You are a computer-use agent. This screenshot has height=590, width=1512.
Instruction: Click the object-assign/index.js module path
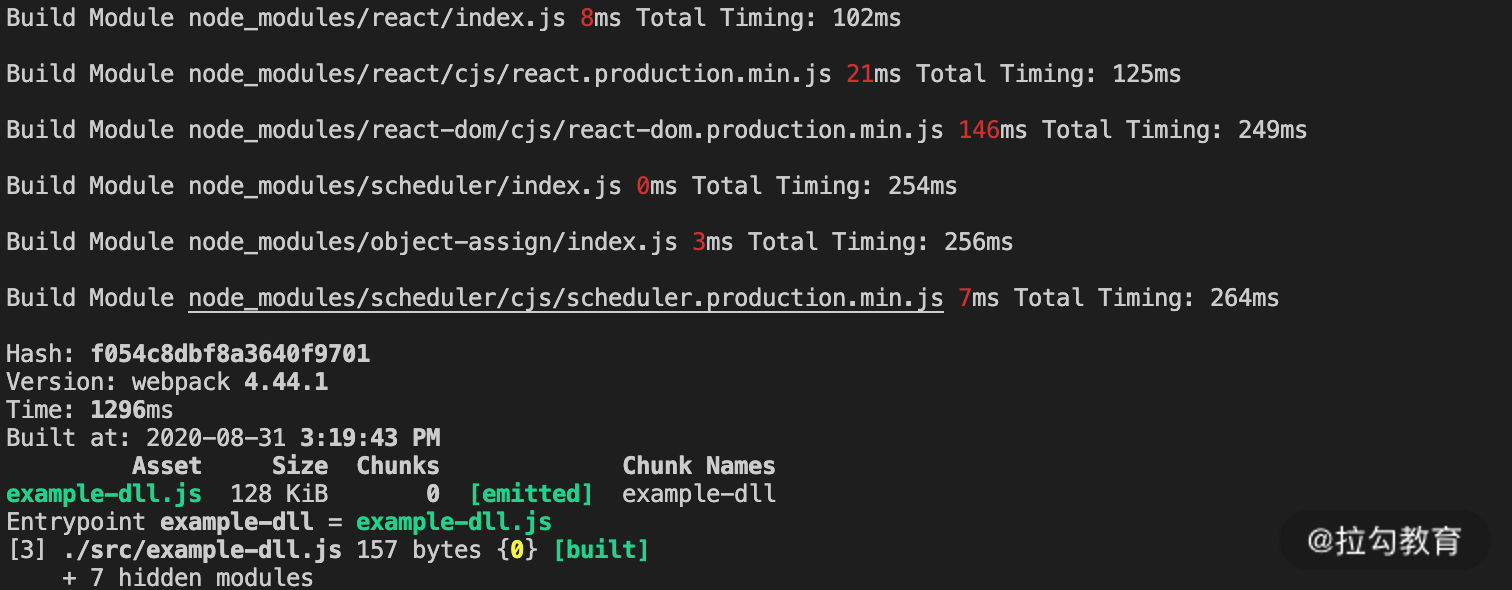pyautogui.click(x=432, y=242)
